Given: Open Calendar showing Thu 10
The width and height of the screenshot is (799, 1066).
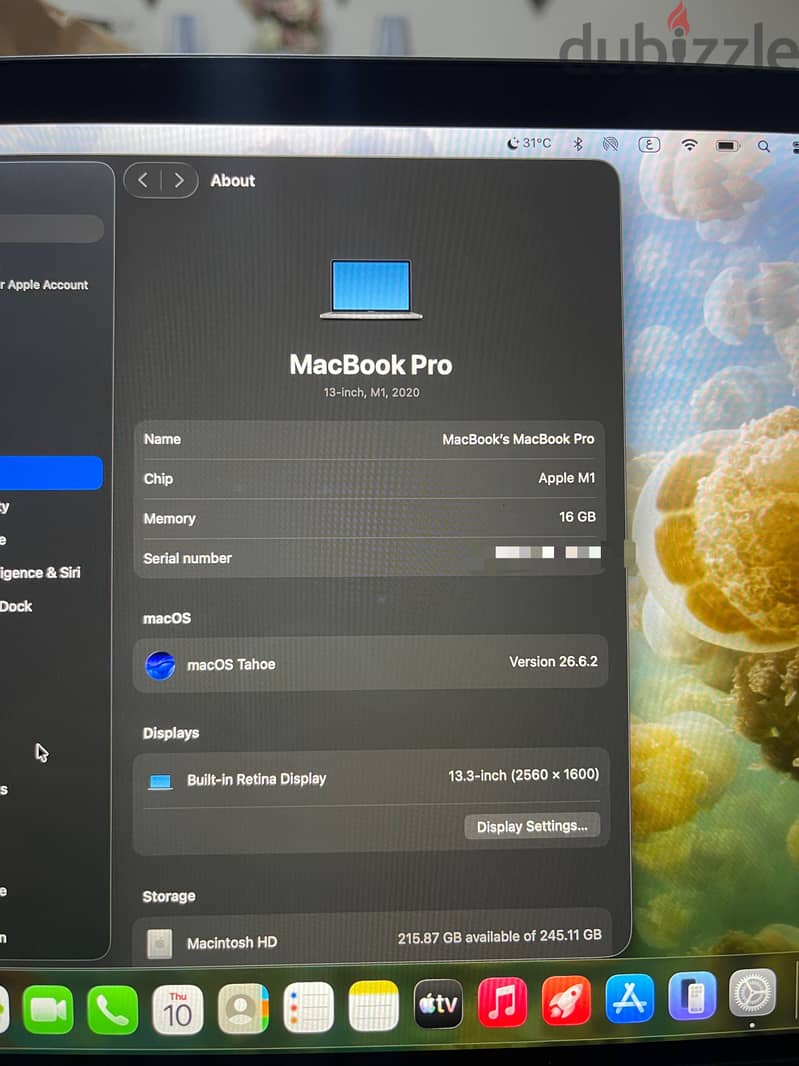Looking at the screenshot, I should tap(177, 1010).
